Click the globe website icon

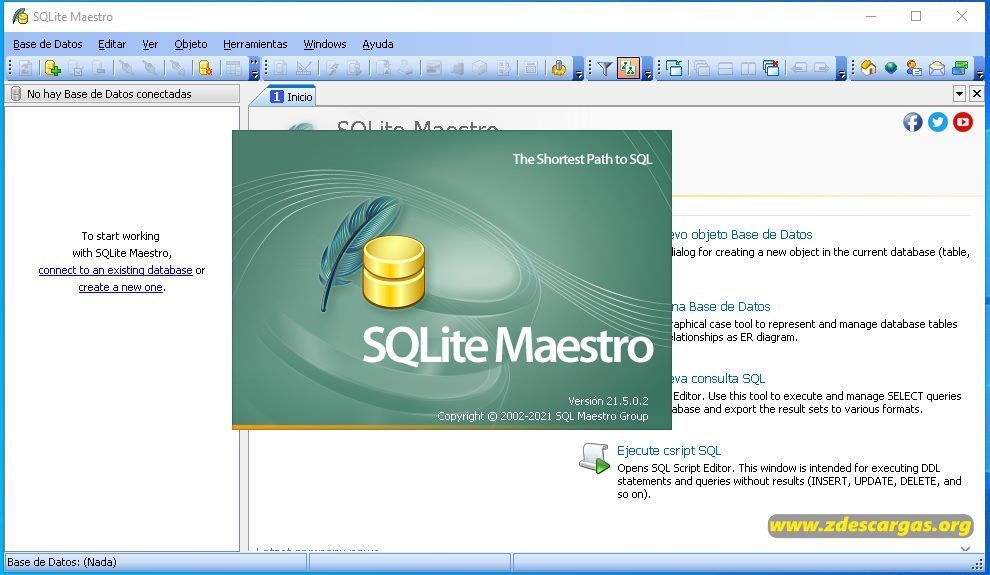pyautogui.click(x=891, y=68)
